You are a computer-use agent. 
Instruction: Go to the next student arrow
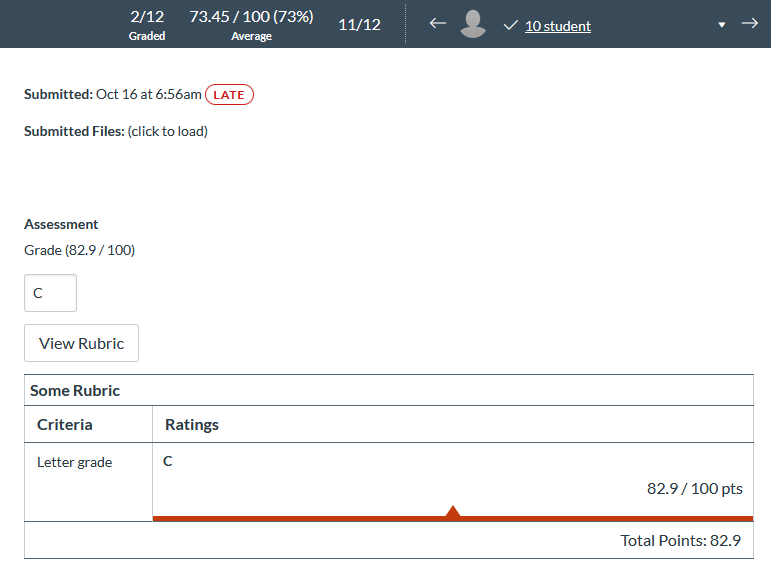pyautogui.click(x=749, y=24)
